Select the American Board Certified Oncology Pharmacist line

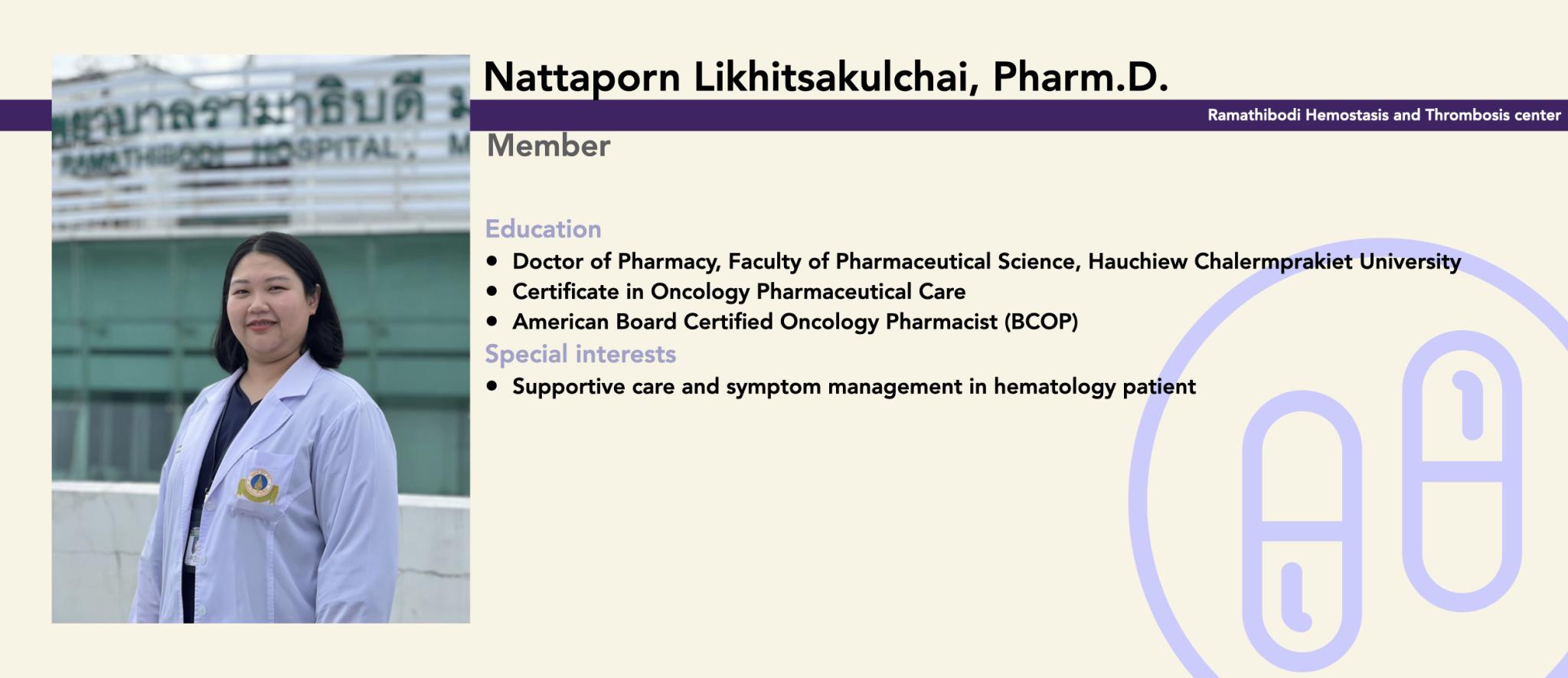pos(795,322)
